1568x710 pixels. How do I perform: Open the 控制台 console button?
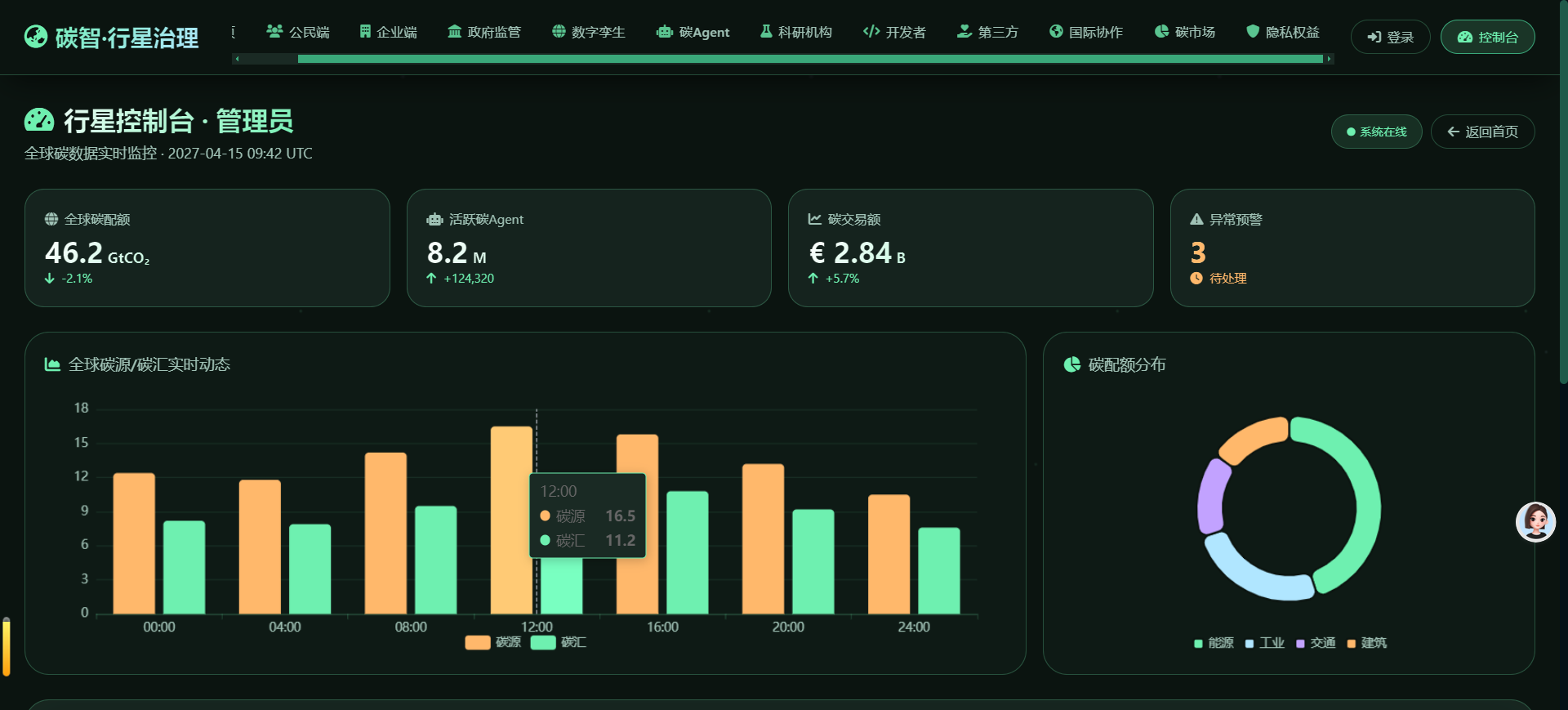(1487, 37)
